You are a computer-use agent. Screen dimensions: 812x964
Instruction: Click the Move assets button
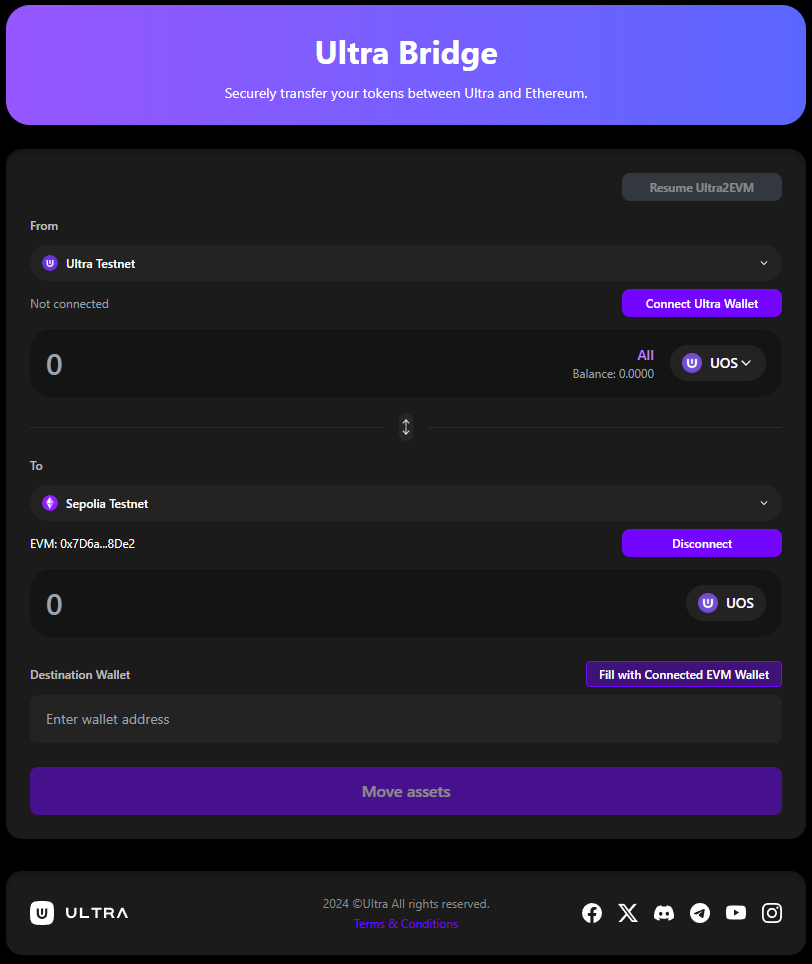[406, 790]
